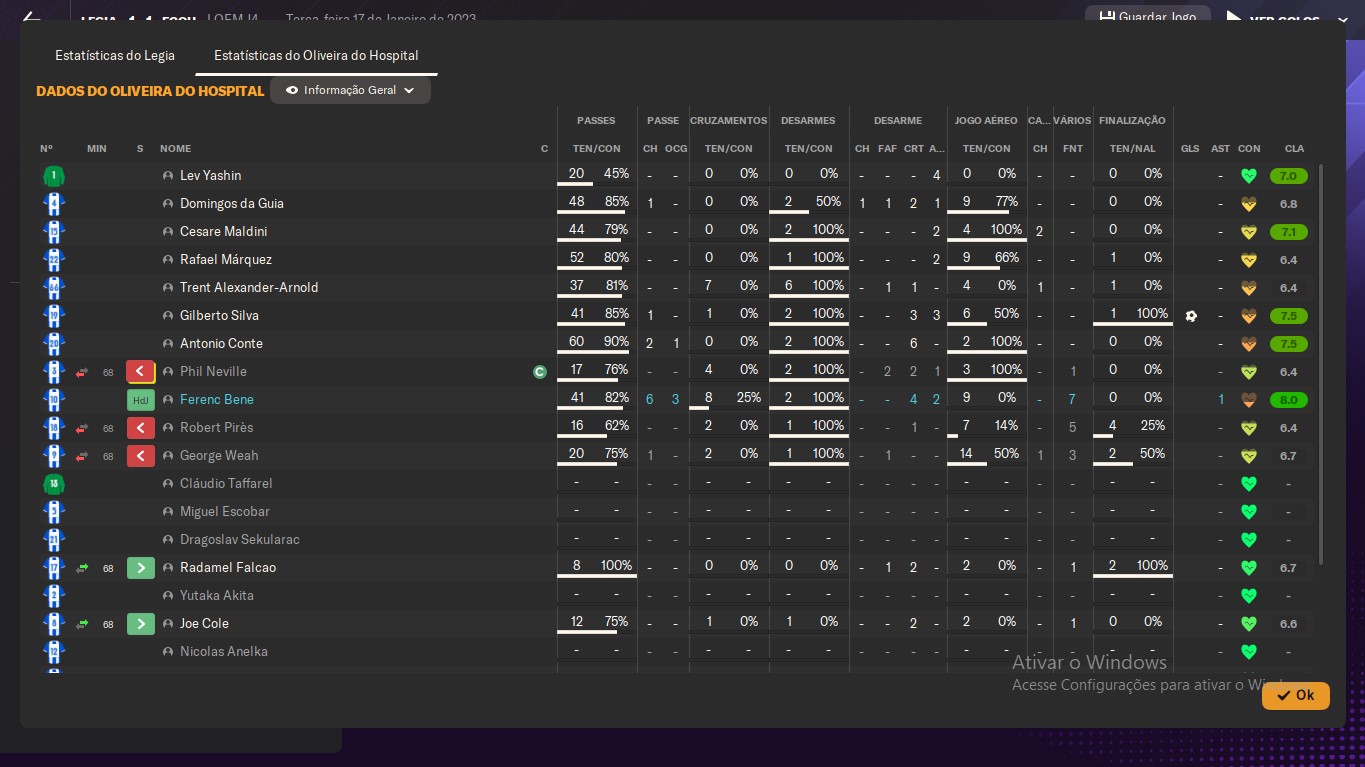Click Gilberto Silva's goal ball icon

[1190, 316]
